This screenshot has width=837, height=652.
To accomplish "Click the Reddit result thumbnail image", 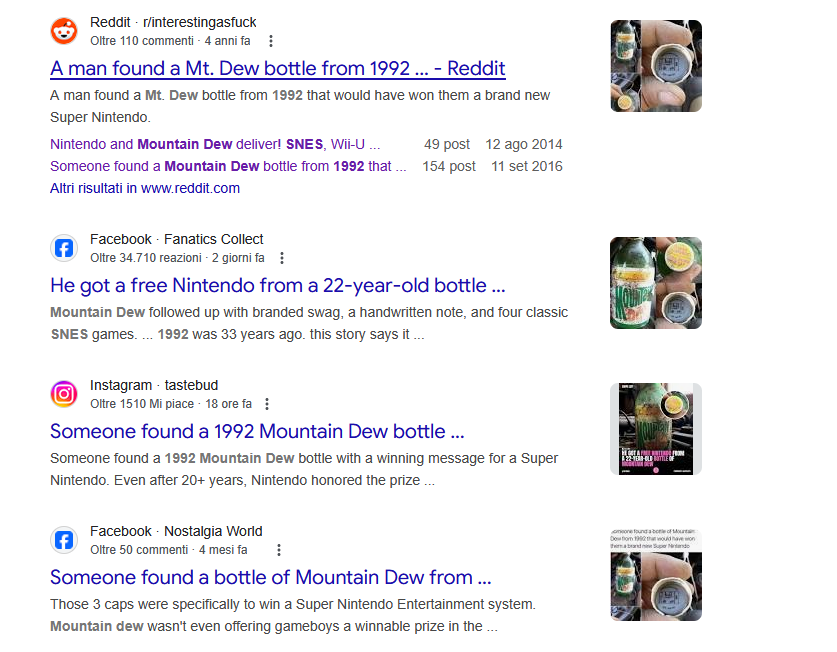I will [x=656, y=66].
